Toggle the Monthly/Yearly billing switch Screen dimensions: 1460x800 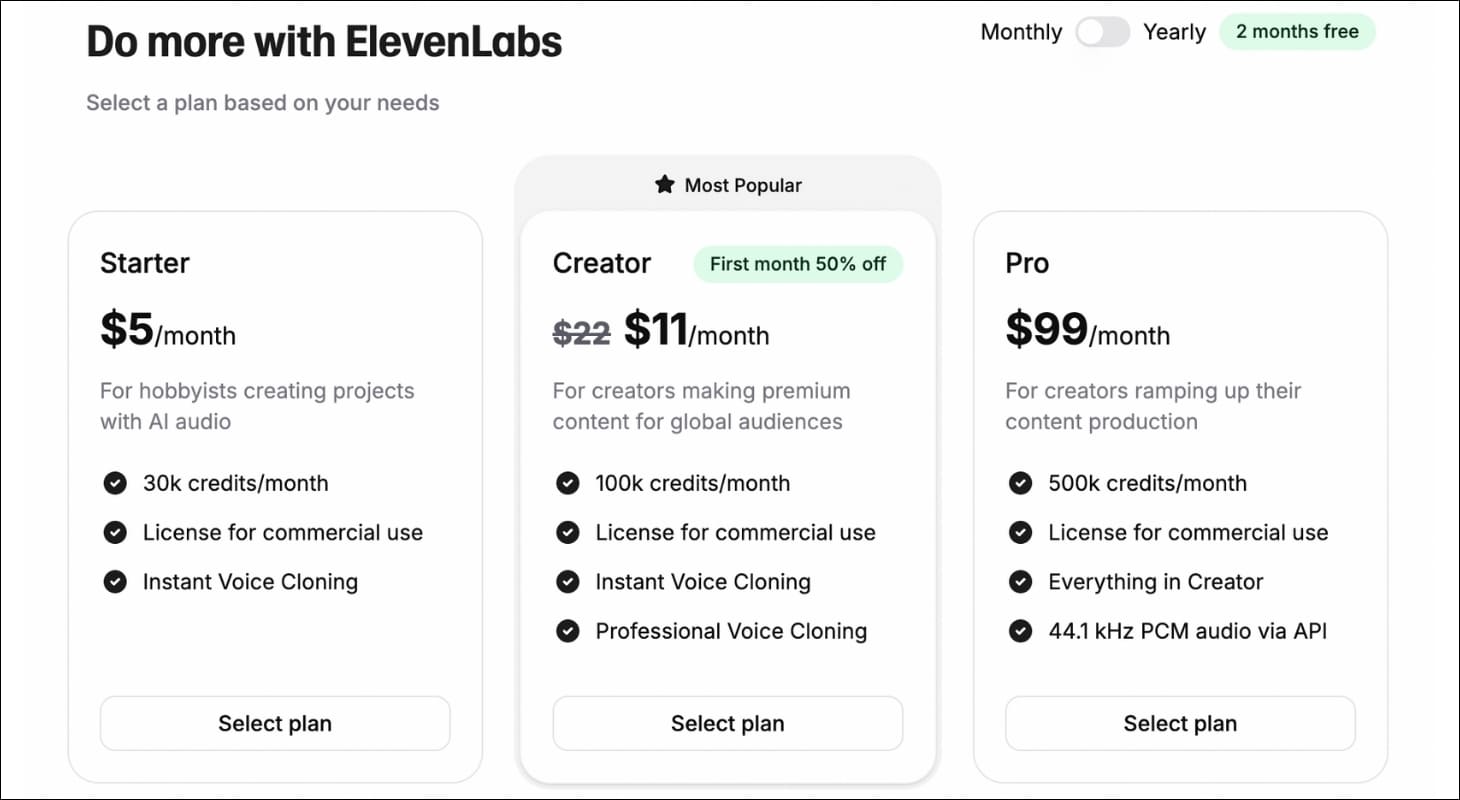click(x=1101, y=32)
